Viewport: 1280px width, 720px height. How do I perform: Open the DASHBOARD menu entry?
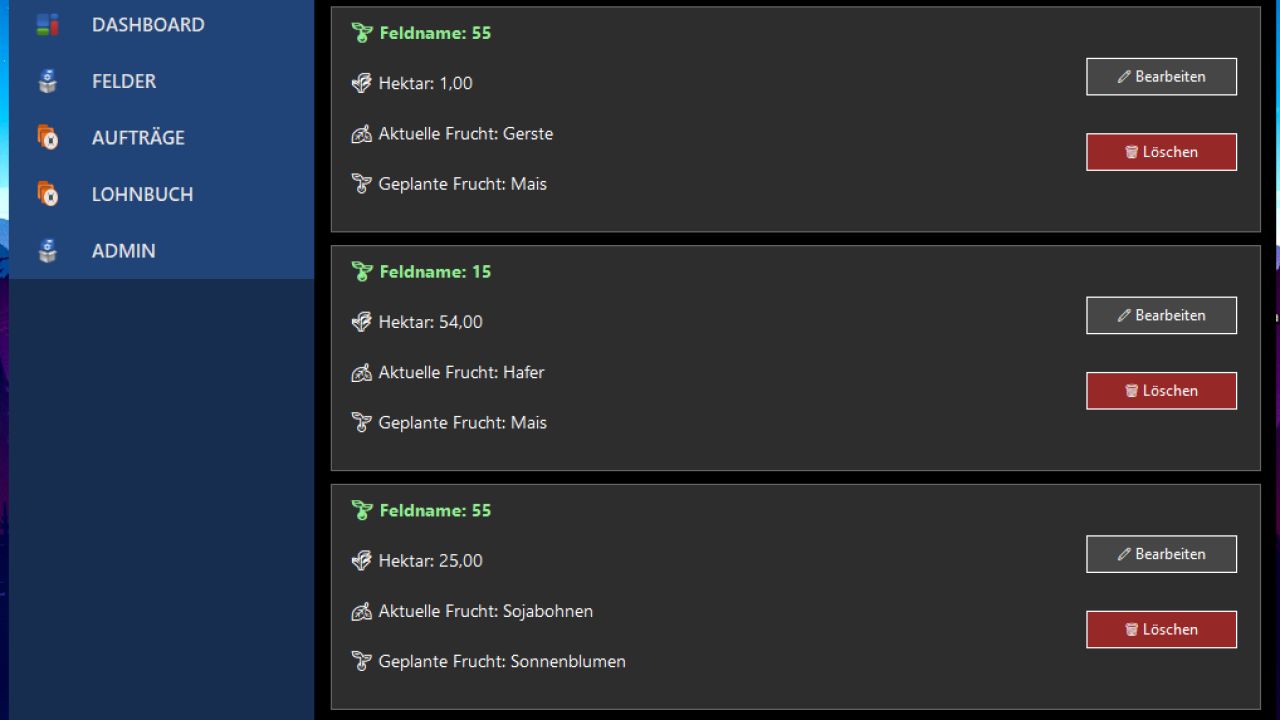[x=148, y=25]
